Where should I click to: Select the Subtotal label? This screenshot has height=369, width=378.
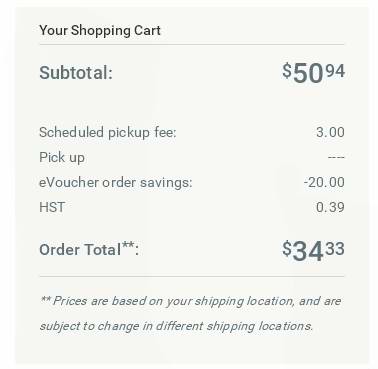click(x=76, y=72)
